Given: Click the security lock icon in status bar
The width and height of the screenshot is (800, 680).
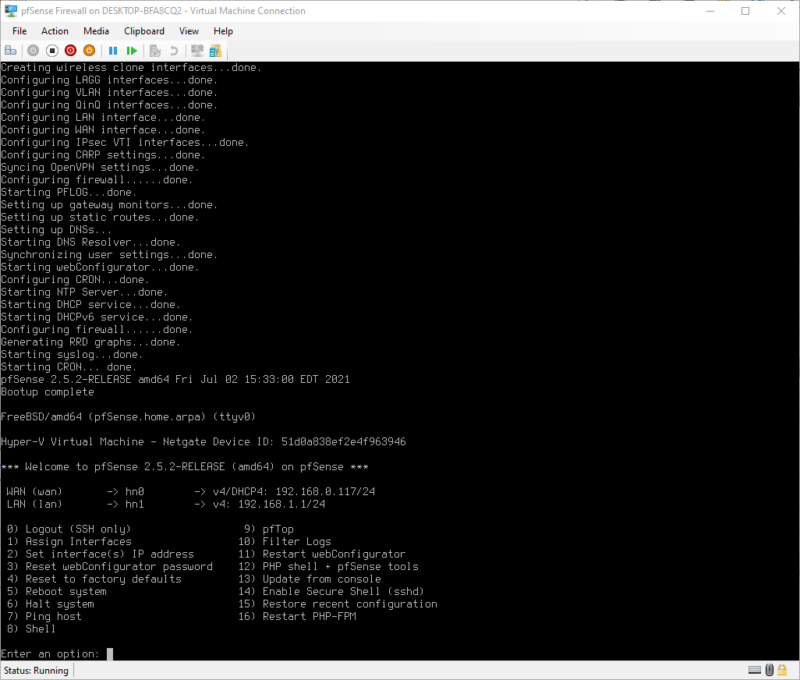Looking at the screenshot, I should (782, 670).
